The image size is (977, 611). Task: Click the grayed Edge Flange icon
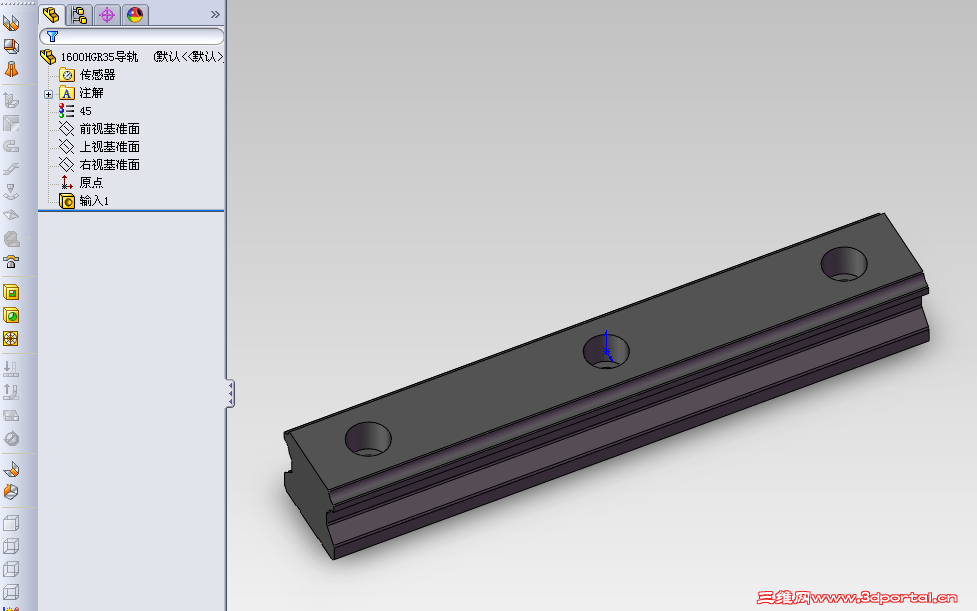[11, 100]
